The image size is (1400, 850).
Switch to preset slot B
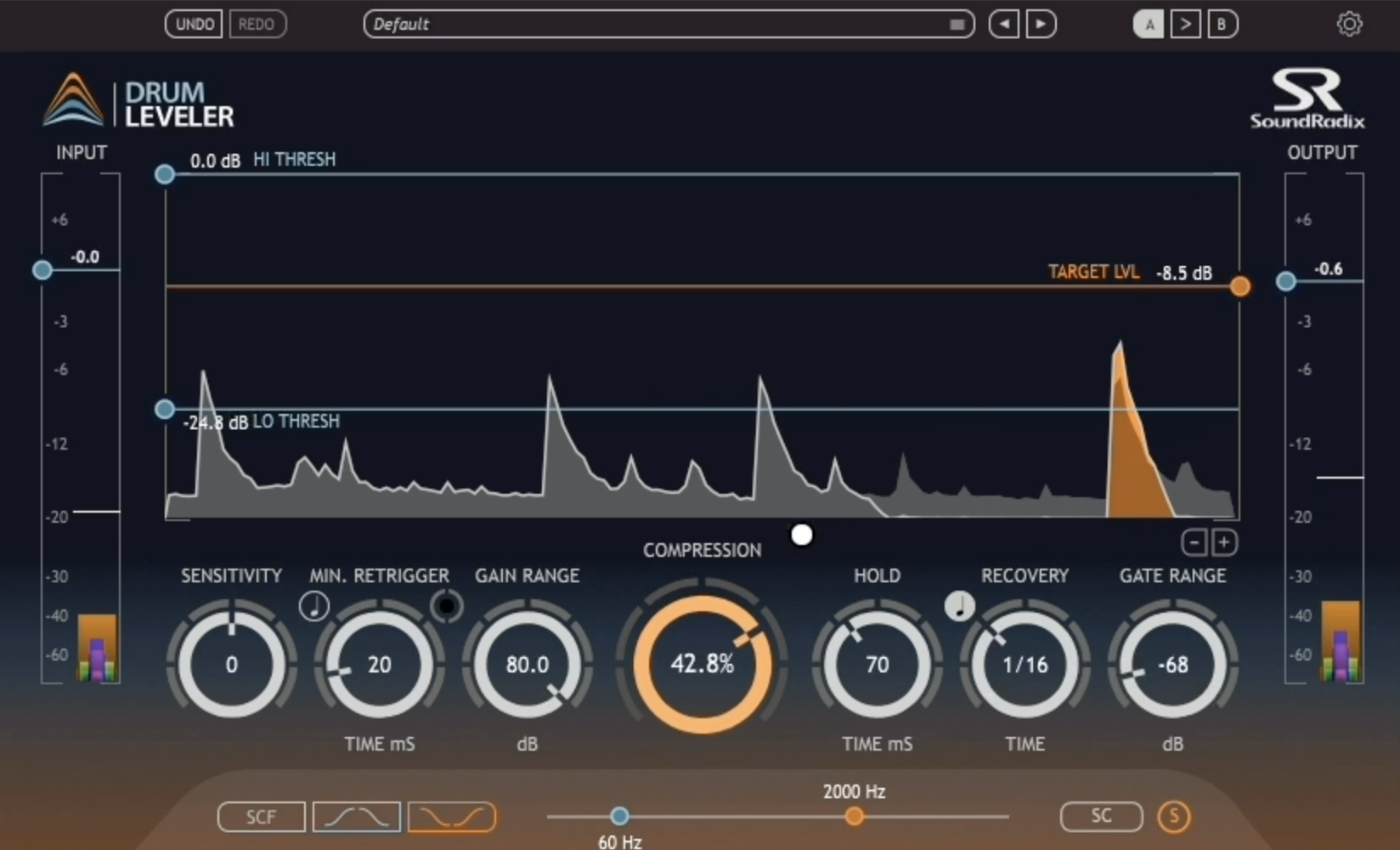point(1222,24)
